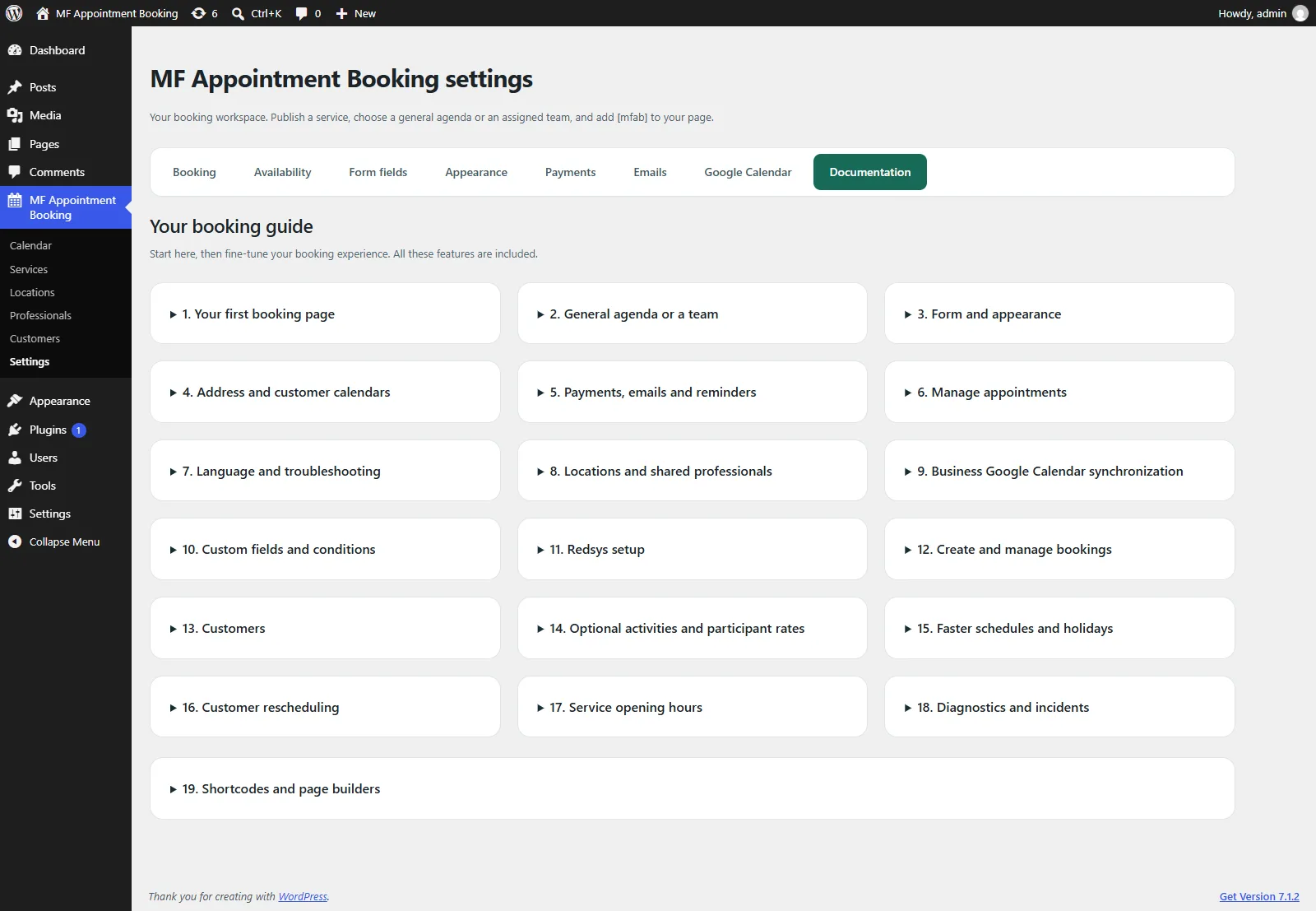
Task: Open the Emails tab
Action: (x=650, y=172)
